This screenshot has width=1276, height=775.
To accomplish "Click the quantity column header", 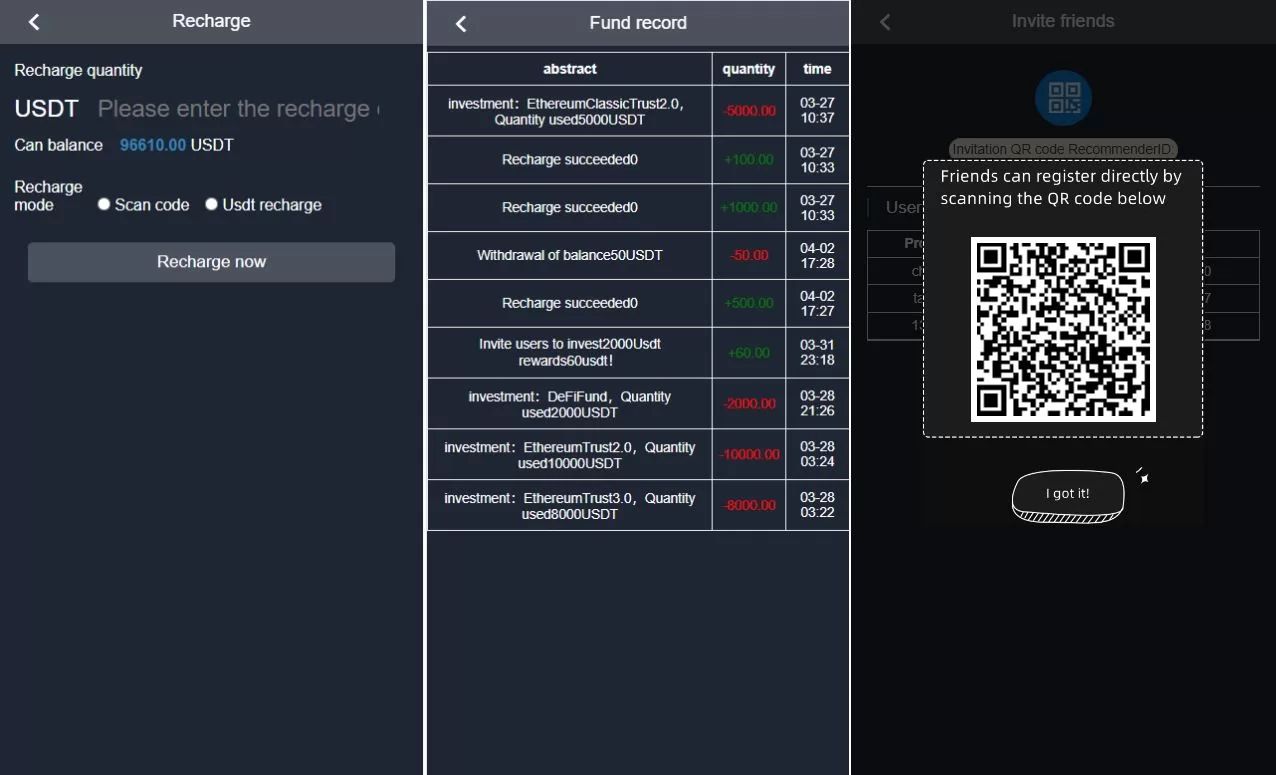I will tap(748, 69).
